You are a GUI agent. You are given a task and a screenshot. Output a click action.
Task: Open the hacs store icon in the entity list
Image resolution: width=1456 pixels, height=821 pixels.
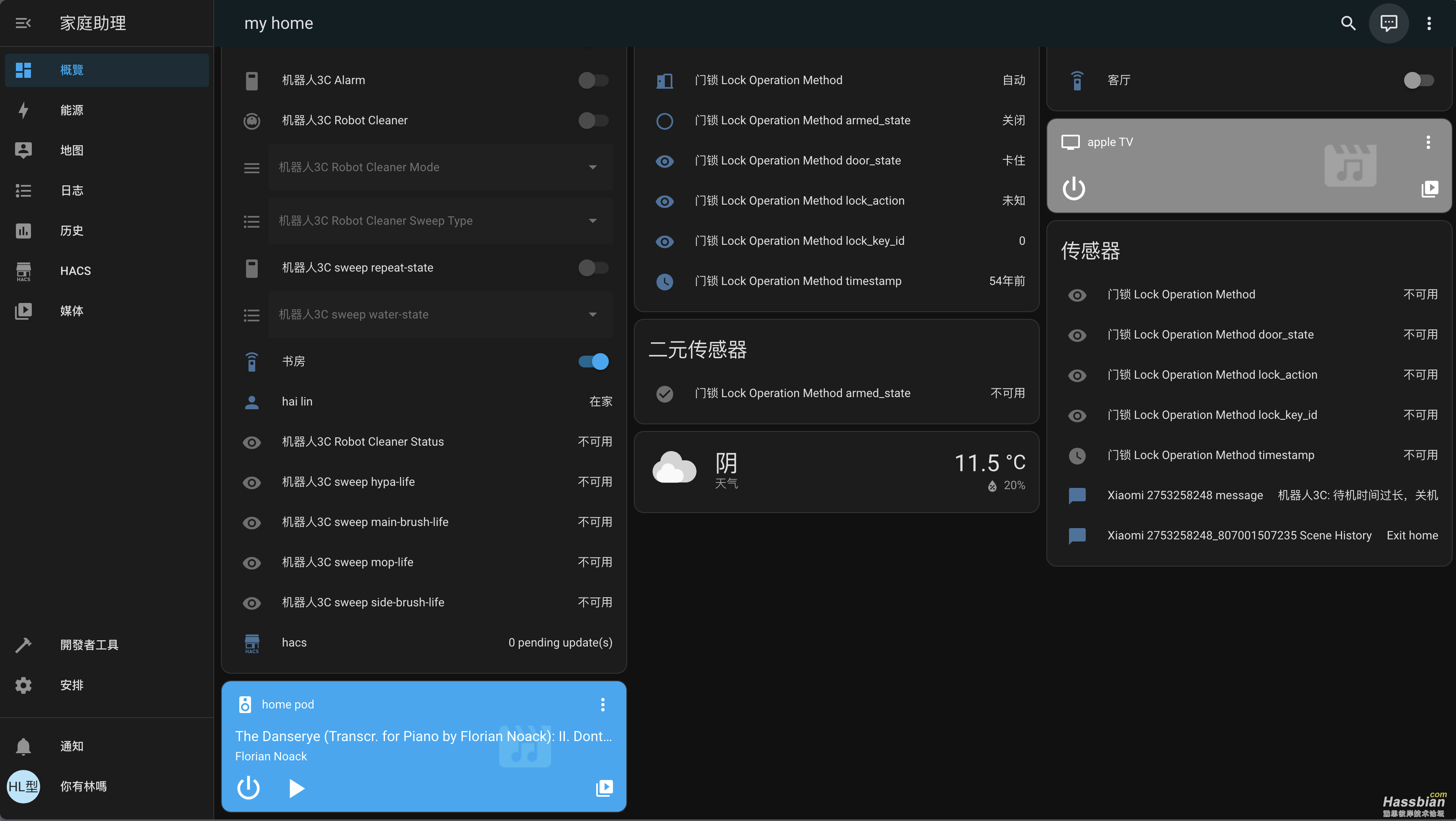point(251,643)
